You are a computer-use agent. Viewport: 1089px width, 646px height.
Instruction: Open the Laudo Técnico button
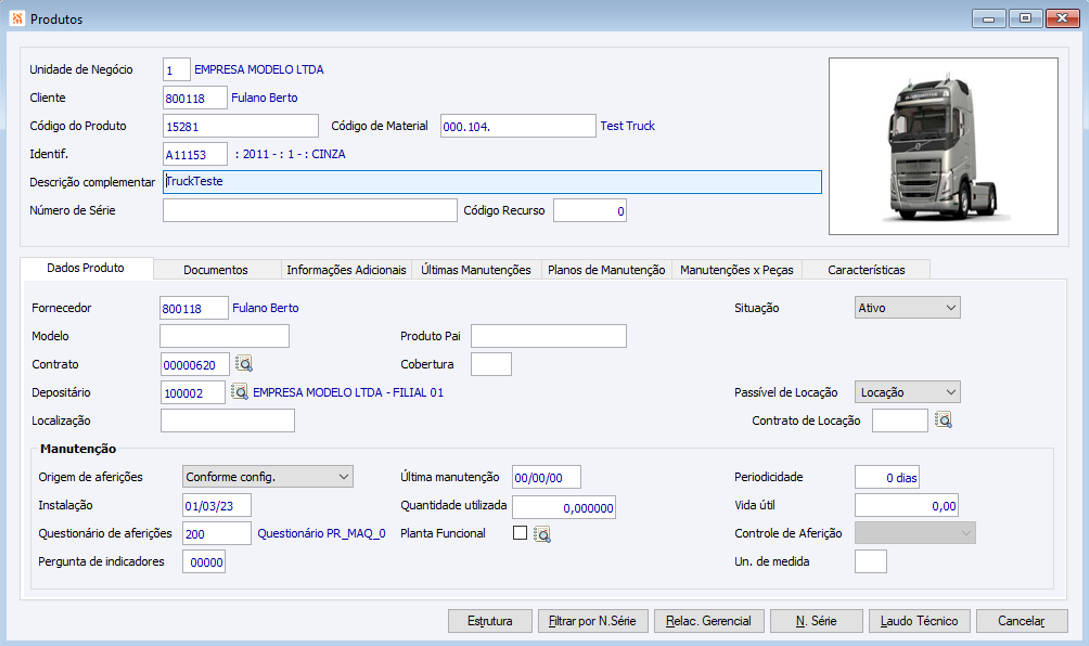pos(920,621)
